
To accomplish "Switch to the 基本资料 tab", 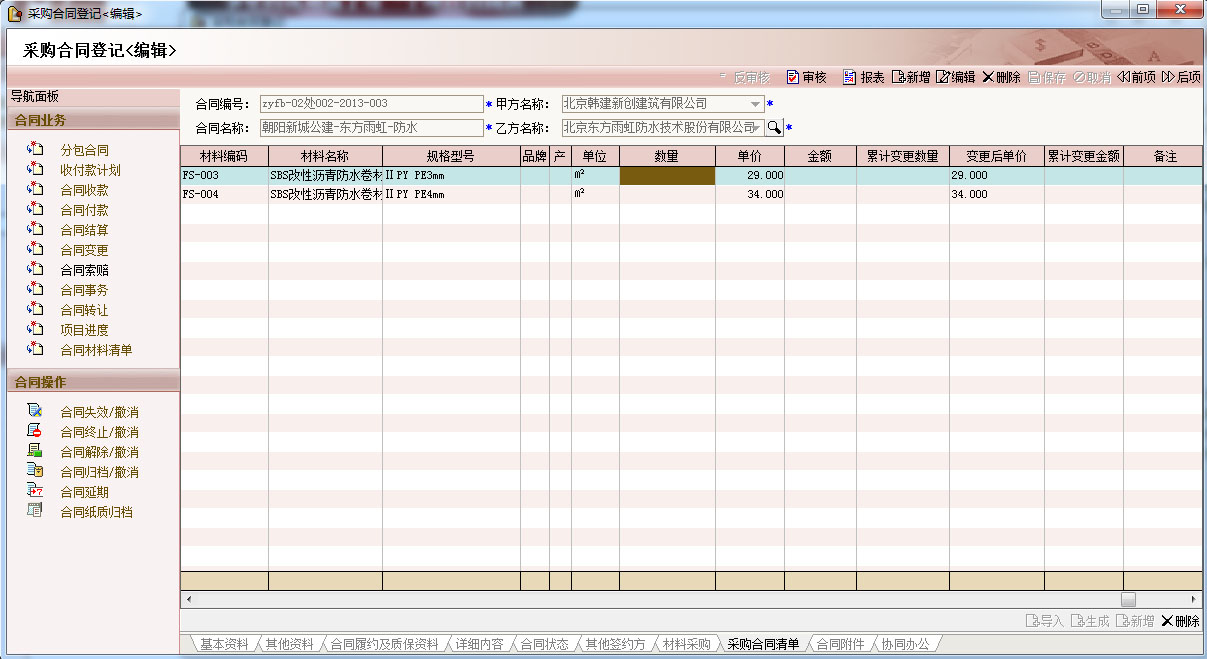I will click(x=223, y=644).
